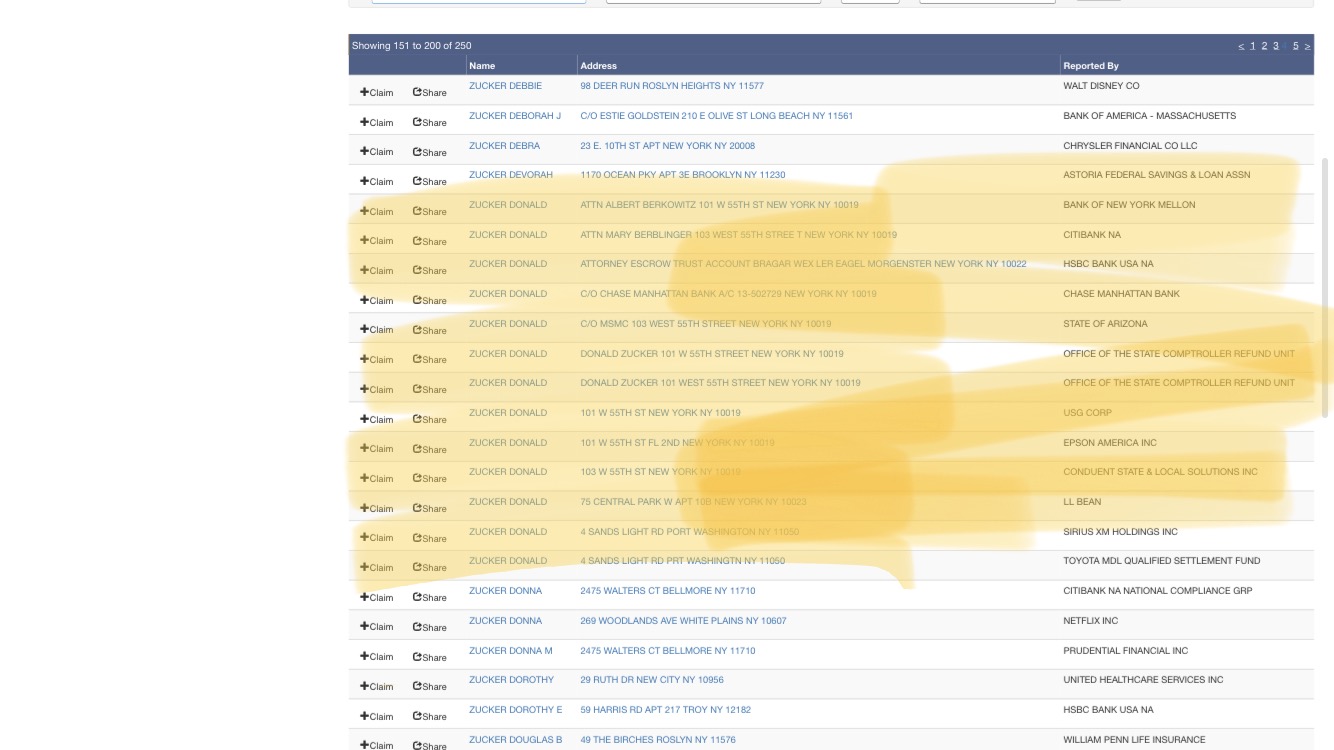Share the ZUCKER DEVORAH record
The image size is (1334, 750).
tap(430, 181)
